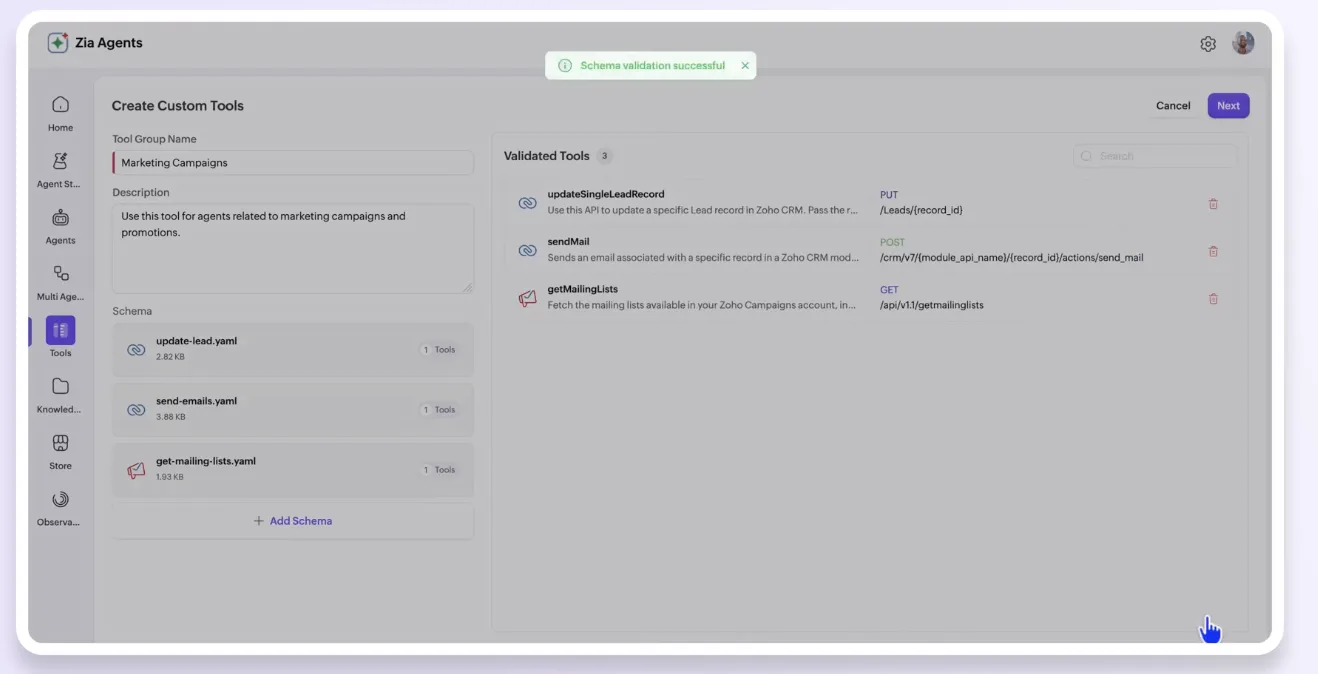Click the search magnifier icon
1318x674 pixels.
click(1087, 156)
